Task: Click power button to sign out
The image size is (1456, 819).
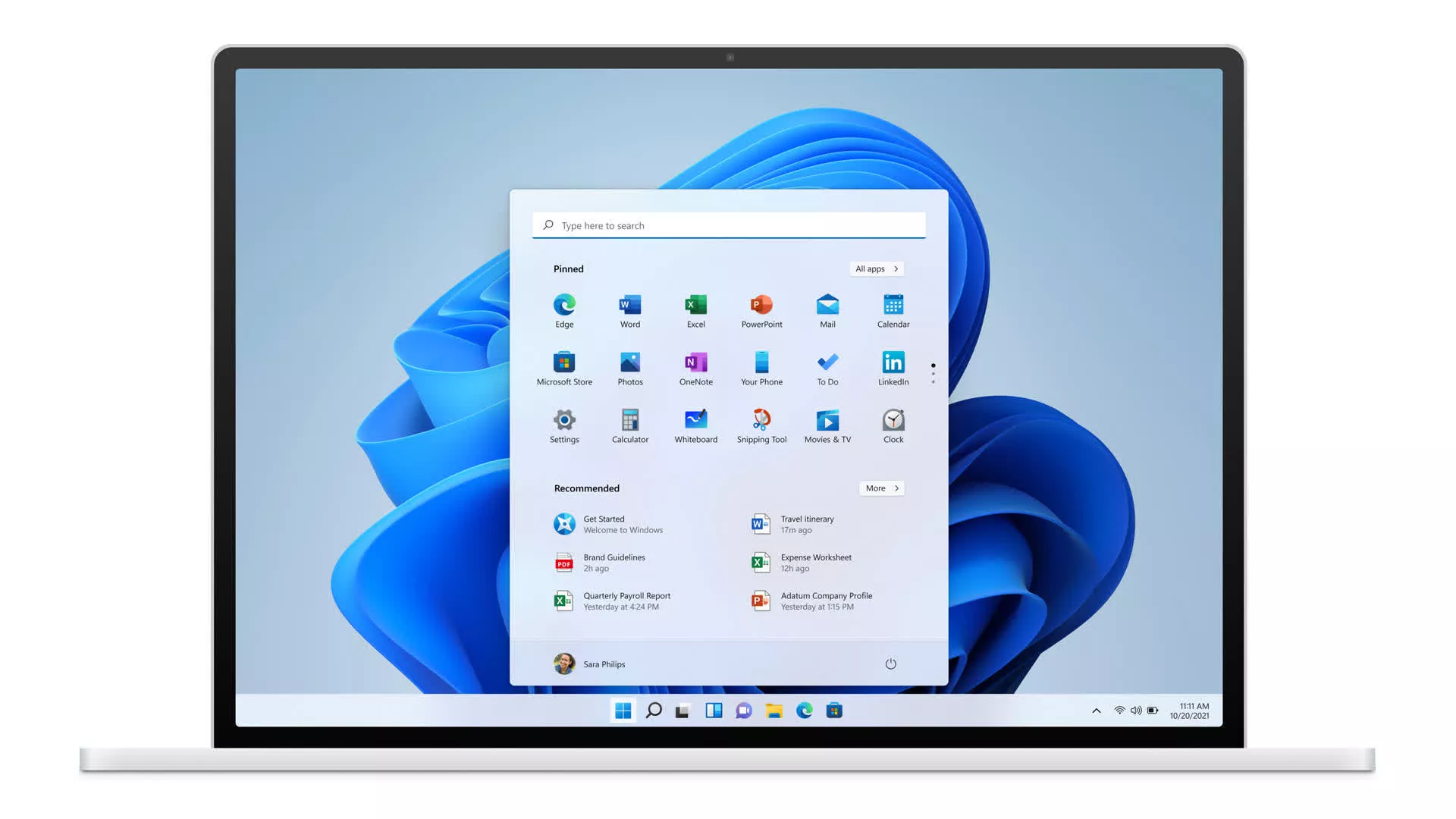Action: pos(890,664)
